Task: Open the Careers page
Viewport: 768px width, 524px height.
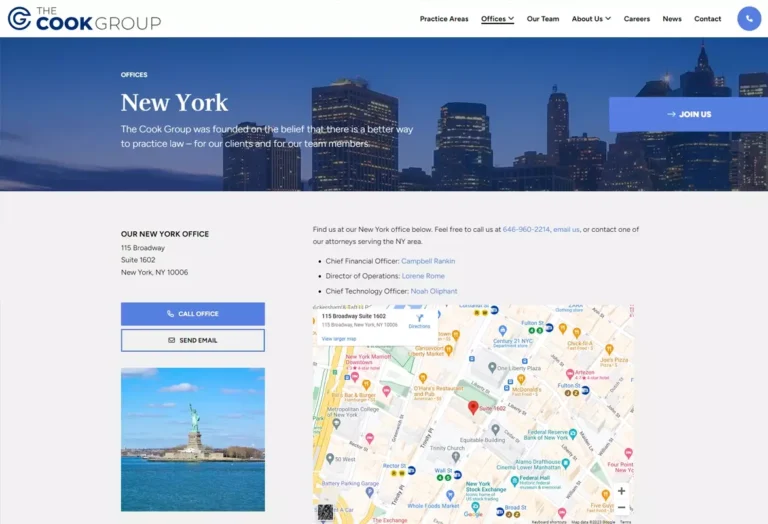Action: pyautogui.click(x=637, y=19)
